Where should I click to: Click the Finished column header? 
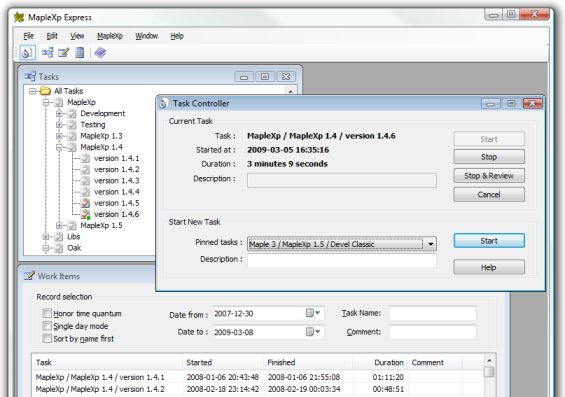(307, 362)
